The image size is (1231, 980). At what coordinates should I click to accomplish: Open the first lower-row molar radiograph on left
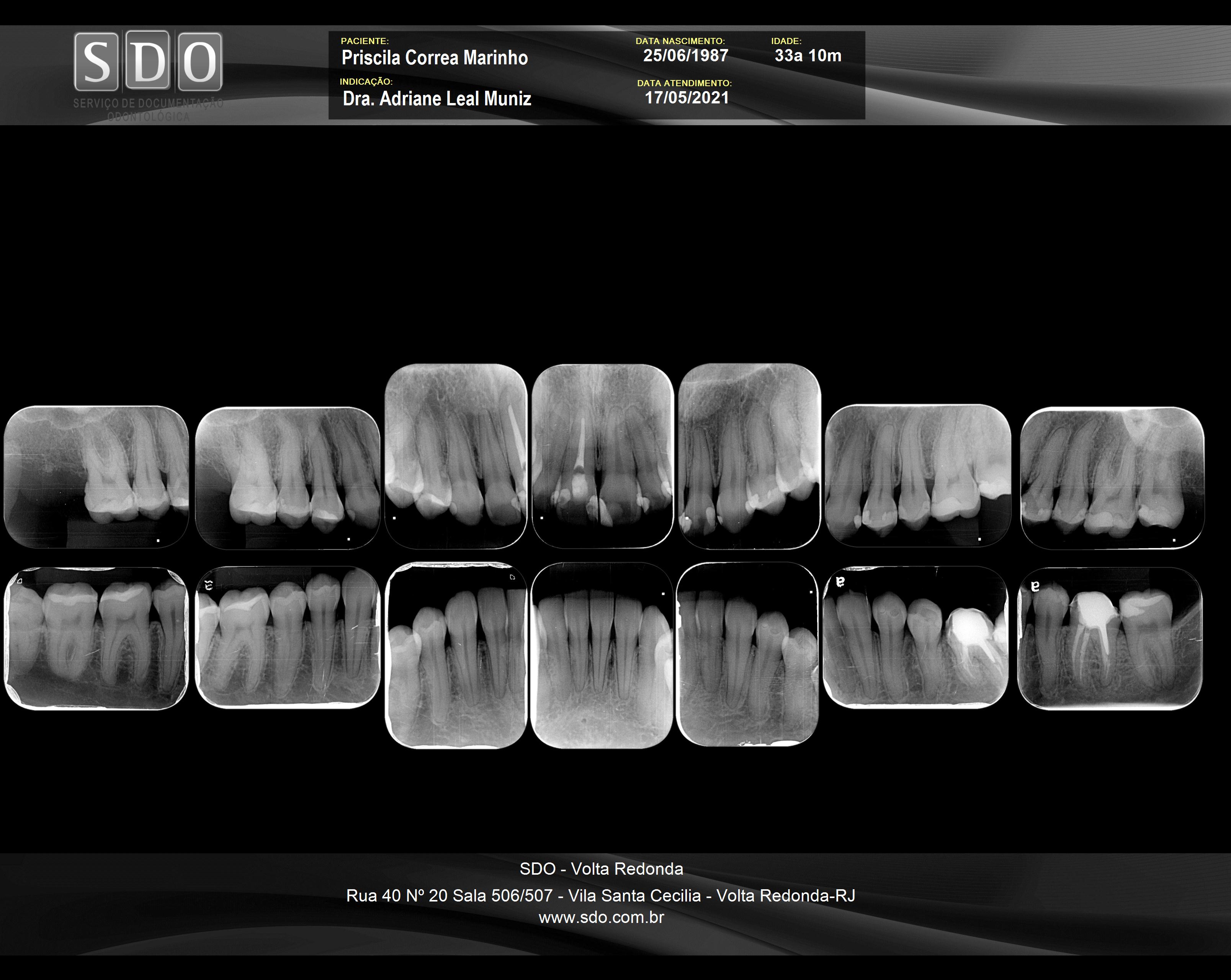(96, 638)
